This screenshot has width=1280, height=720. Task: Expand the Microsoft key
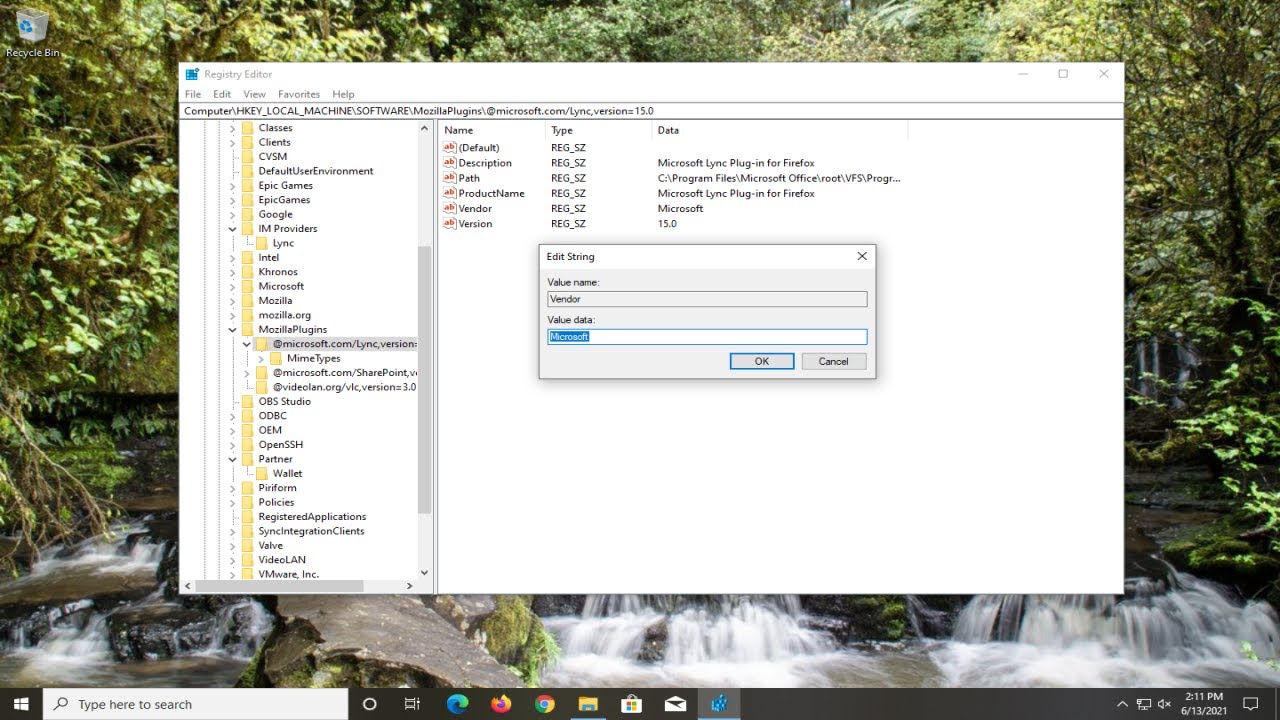click(233, 286)
